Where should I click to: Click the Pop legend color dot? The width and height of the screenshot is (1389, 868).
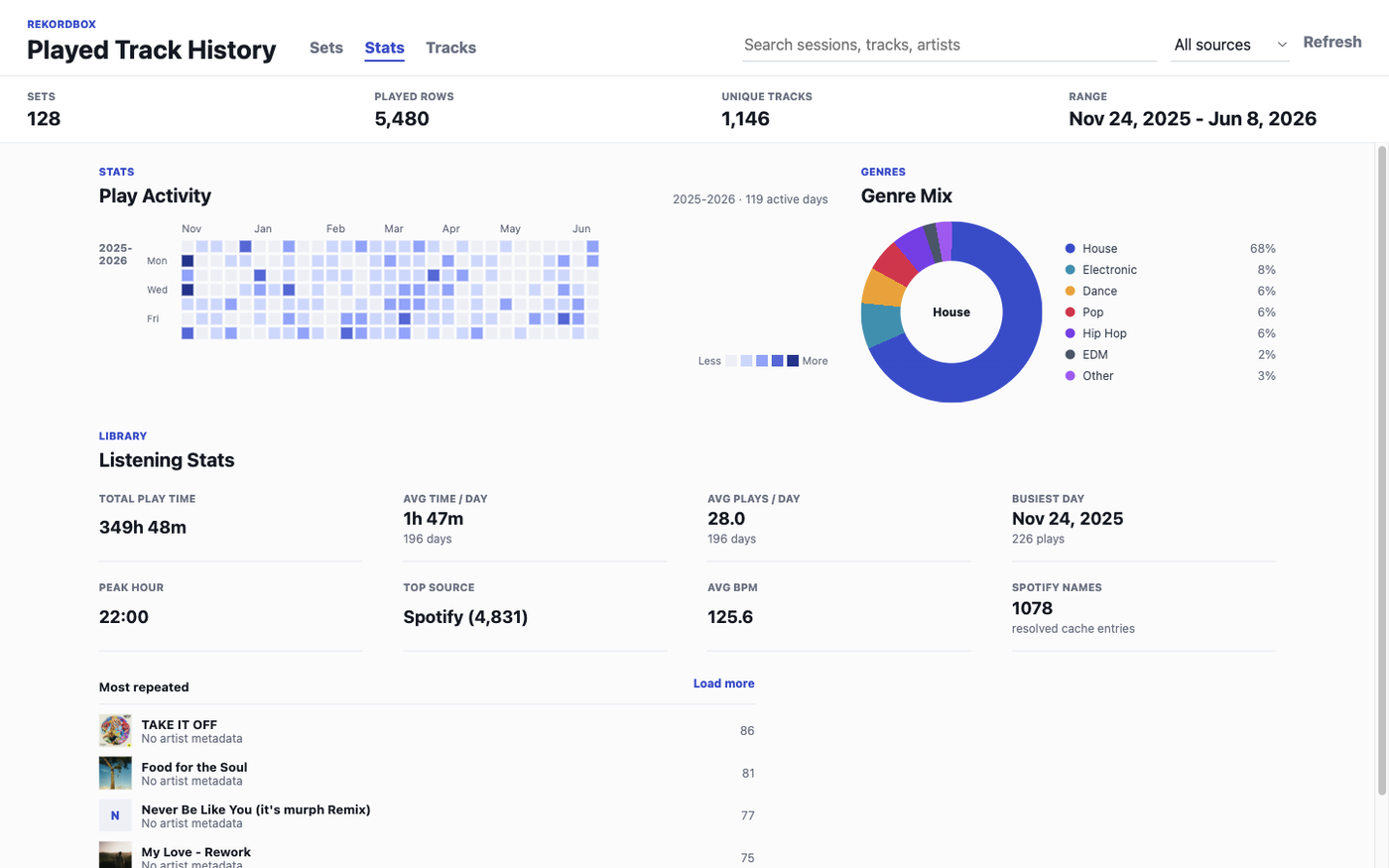coord(1070,312)
